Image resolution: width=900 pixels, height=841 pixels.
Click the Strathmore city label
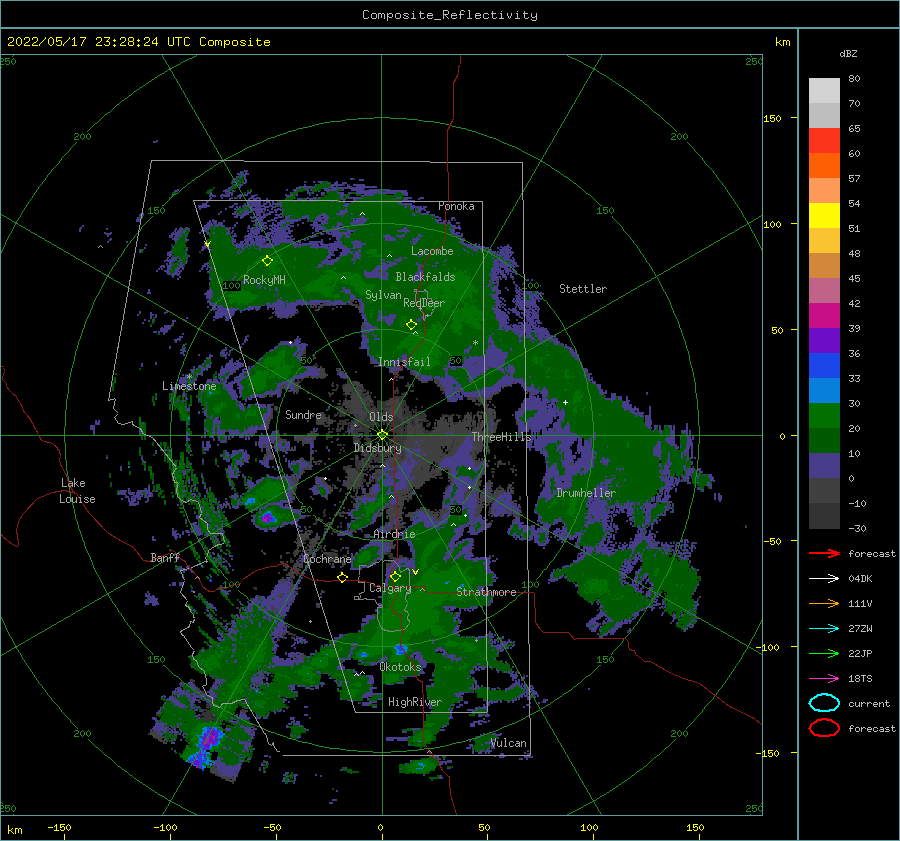click(486, 592)
